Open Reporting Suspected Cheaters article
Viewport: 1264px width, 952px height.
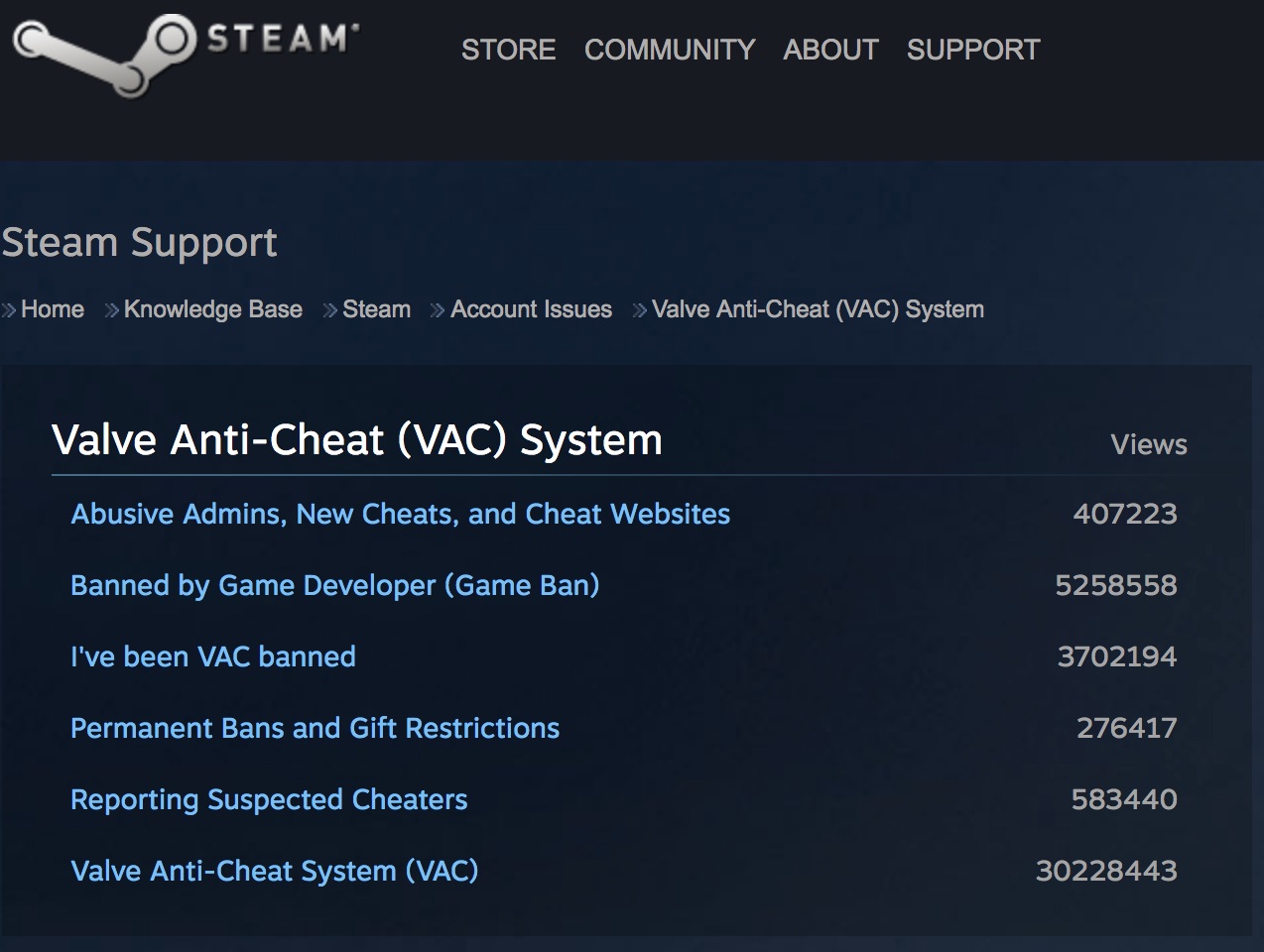click(x=269, y=799)
